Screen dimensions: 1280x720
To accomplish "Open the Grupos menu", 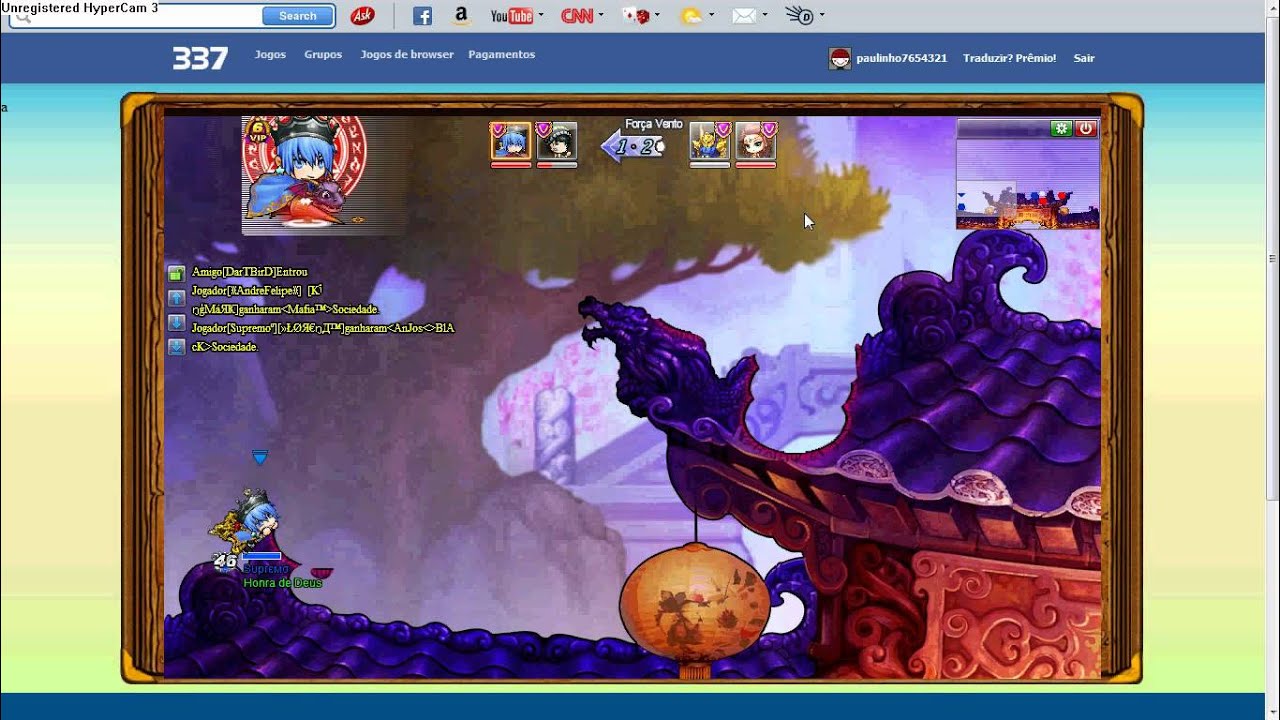I will (x=323, y=55).
